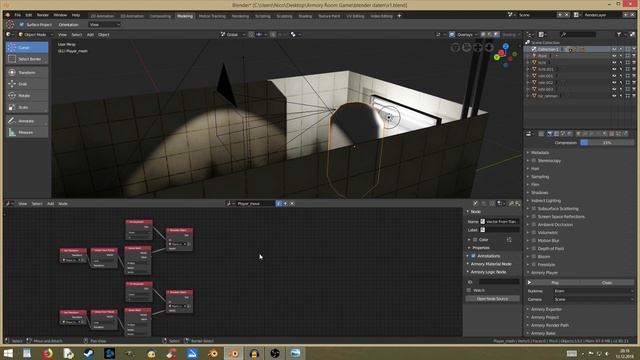Expand the Armory Exporter panel
Image resolution: width=640 pixels, height=360 pixels.
tap(547, 309)
